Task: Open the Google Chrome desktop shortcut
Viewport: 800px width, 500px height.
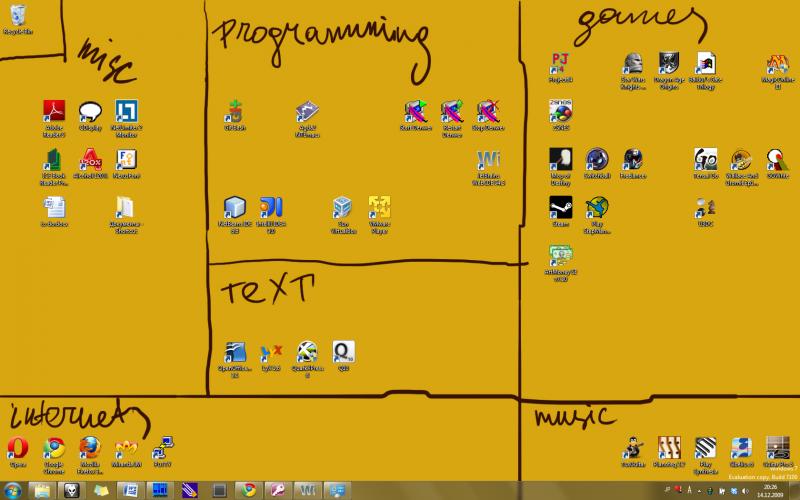Action: [x=54, y=448]
